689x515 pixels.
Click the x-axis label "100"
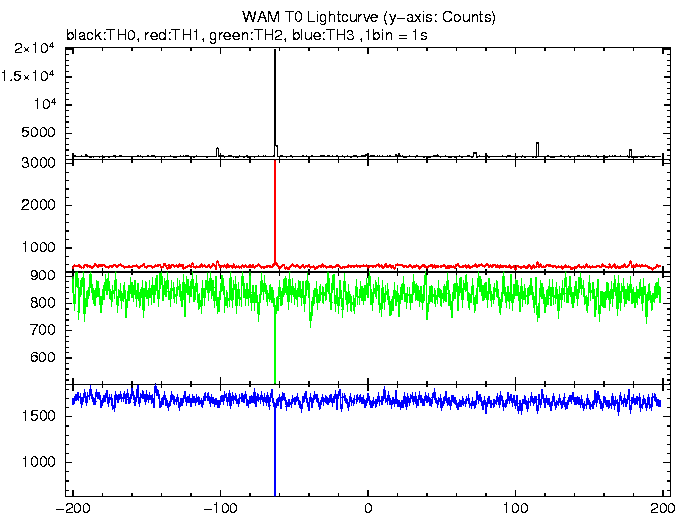(x=515, y=508)
